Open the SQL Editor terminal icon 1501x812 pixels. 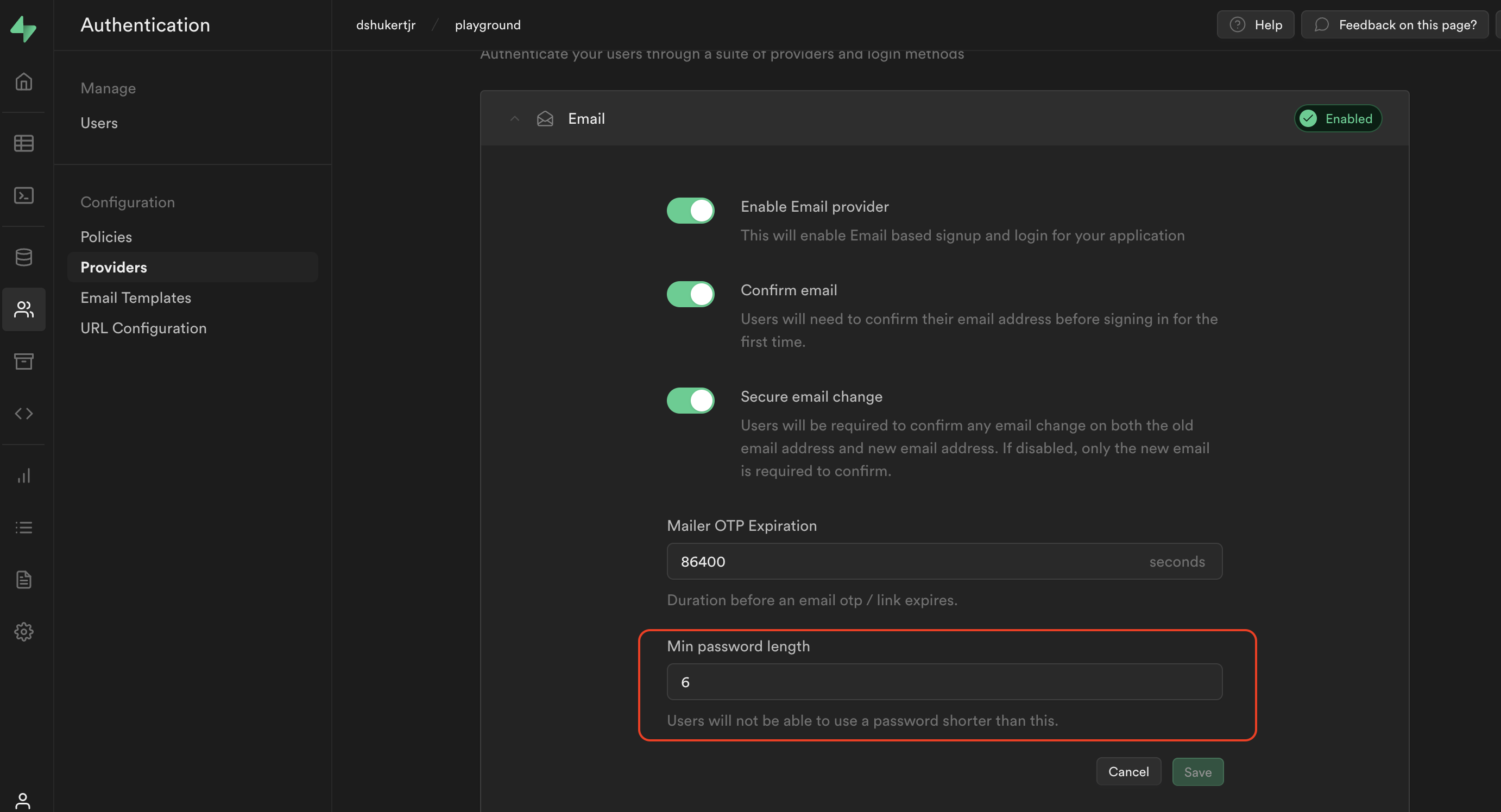[x=23, y=195]
